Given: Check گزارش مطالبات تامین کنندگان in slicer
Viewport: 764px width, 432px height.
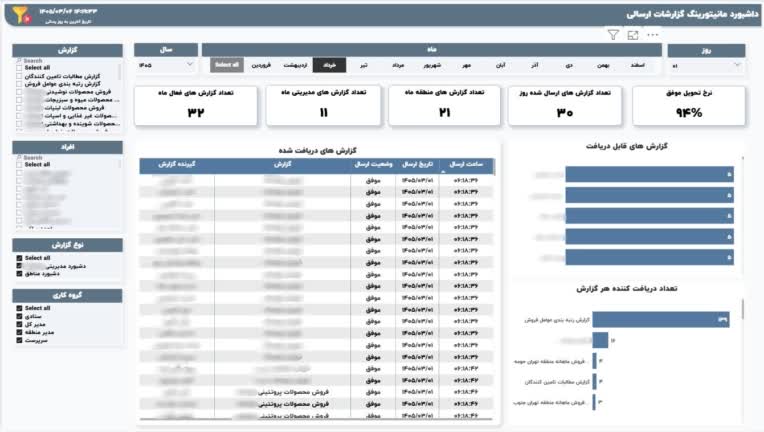Looking at the screenshot, I should click(x=19, y=76).
